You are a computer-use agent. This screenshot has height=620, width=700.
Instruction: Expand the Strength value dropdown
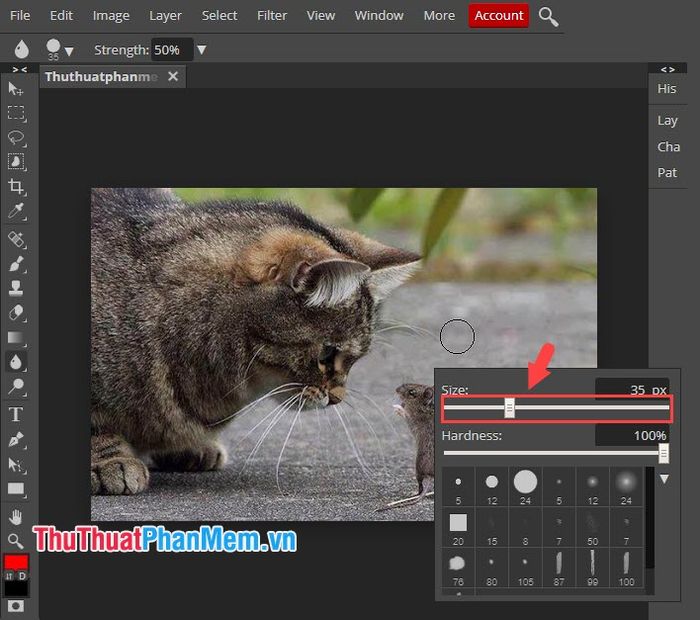tap(202, 49)
